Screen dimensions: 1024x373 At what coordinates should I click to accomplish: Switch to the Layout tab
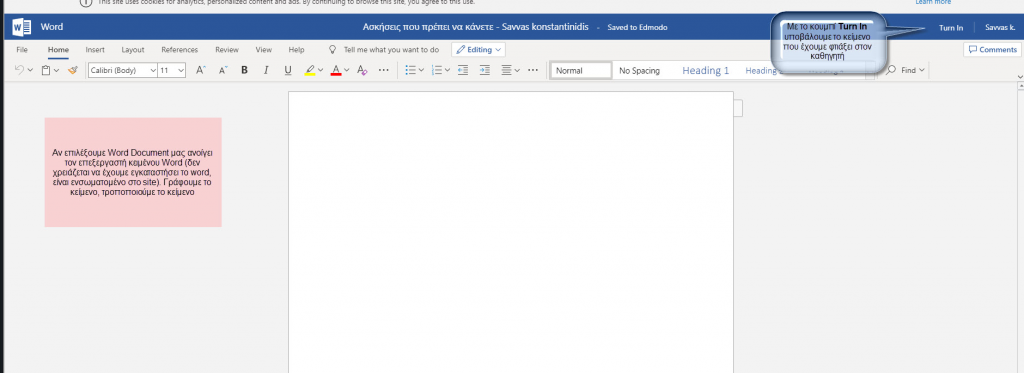(x=133, y=50)
